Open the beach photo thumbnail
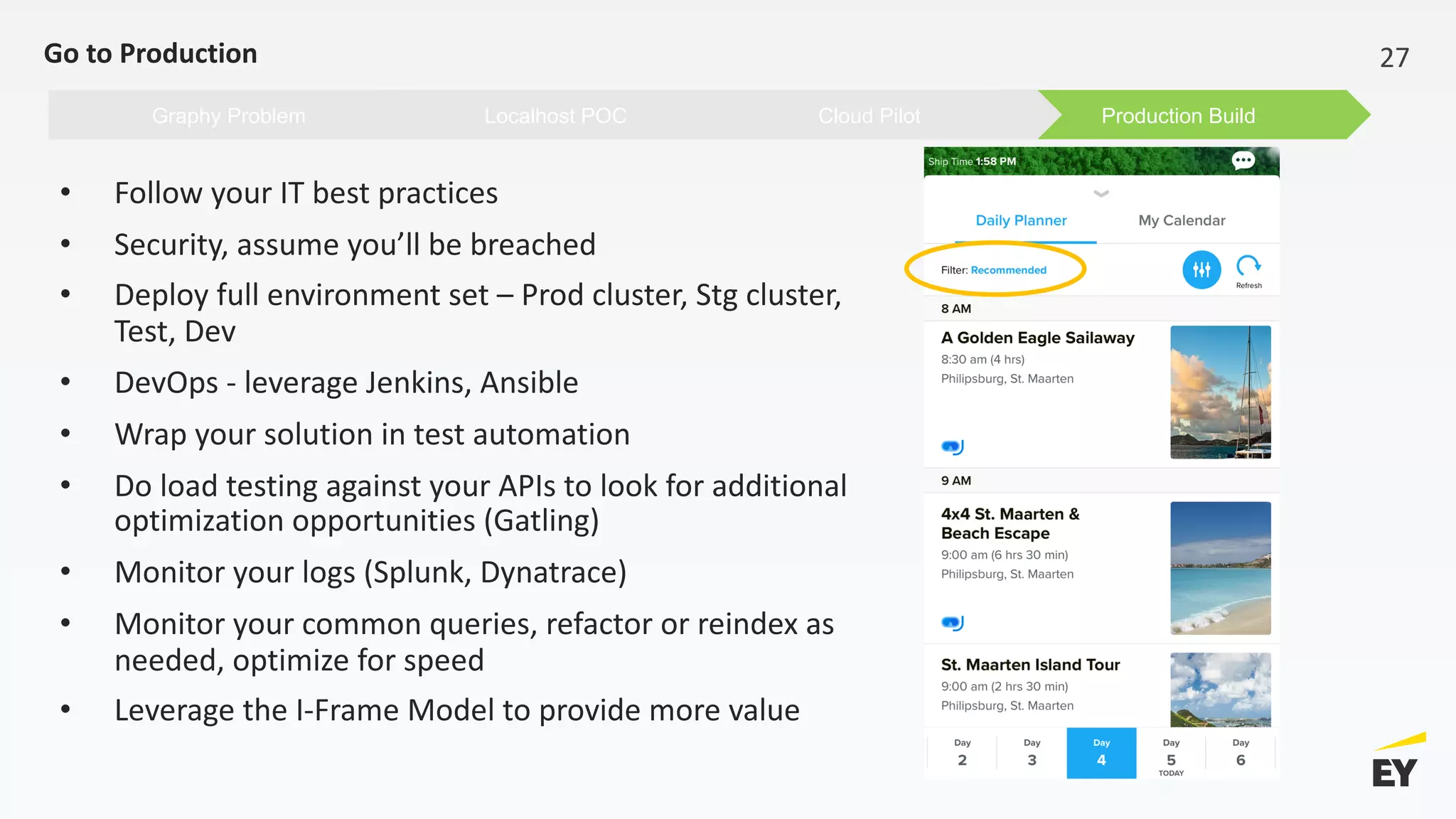The width and height of the screenshot is (1456, 819). [x=1220, y=567]
